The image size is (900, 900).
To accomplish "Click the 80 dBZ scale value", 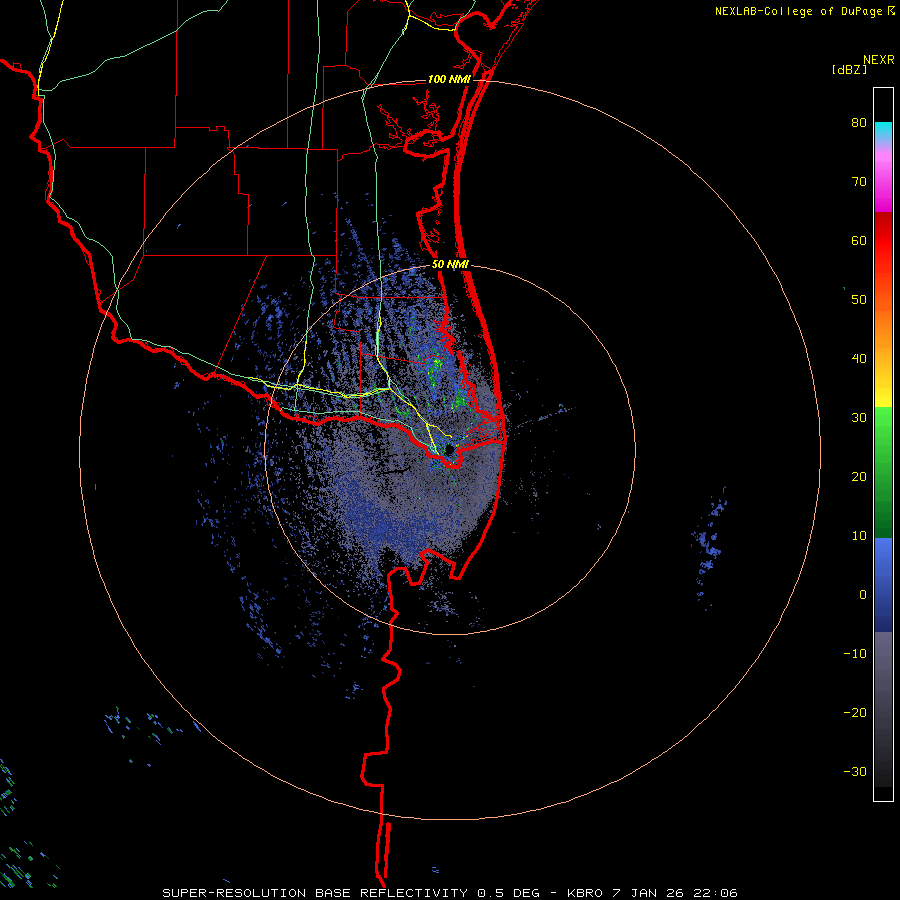I will coord(859,123).
